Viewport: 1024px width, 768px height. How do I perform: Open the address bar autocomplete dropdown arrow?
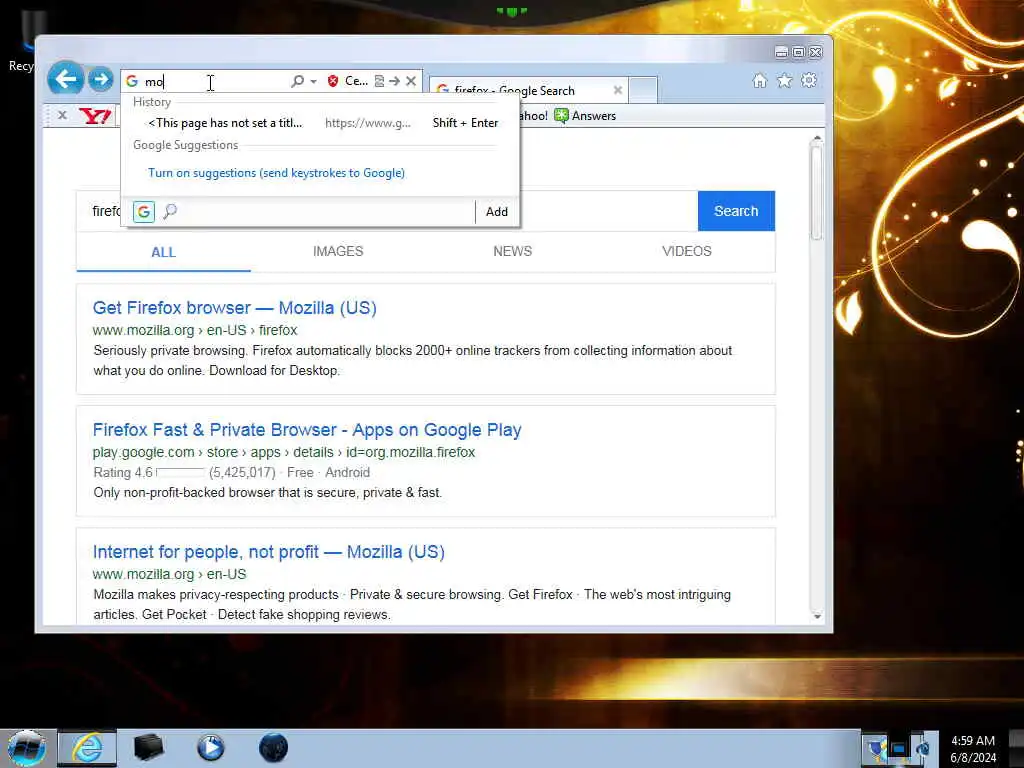[x=313, y=82]
